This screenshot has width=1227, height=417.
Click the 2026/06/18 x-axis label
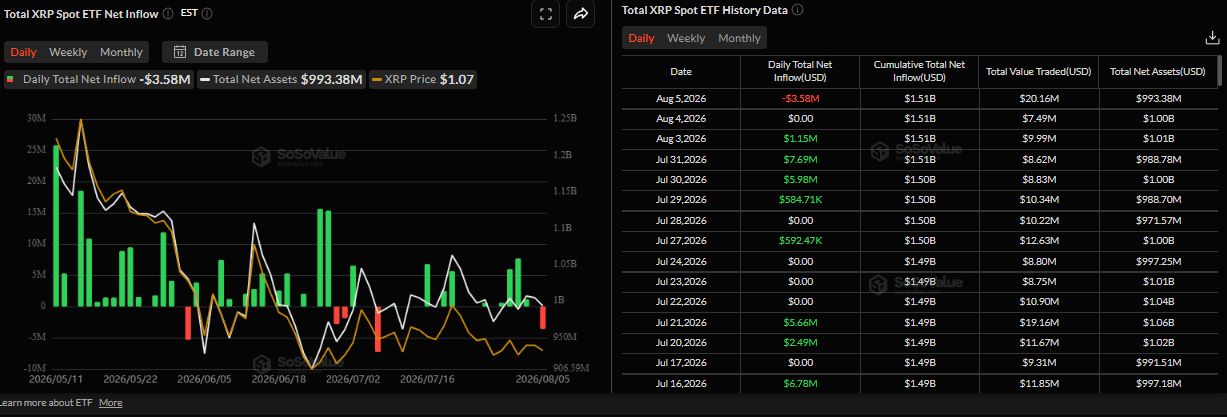tap(277, 379)
